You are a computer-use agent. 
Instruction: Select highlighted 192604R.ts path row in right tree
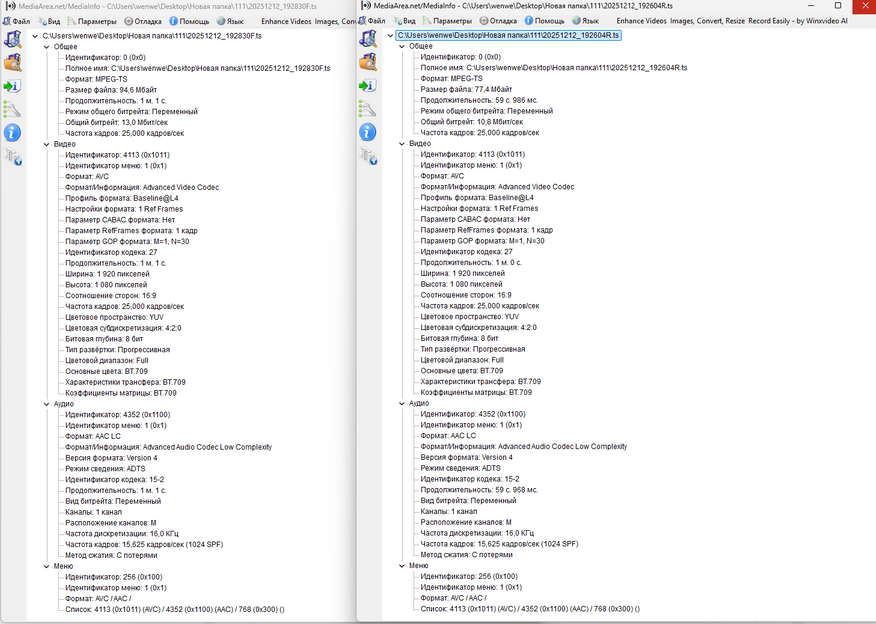508,35
